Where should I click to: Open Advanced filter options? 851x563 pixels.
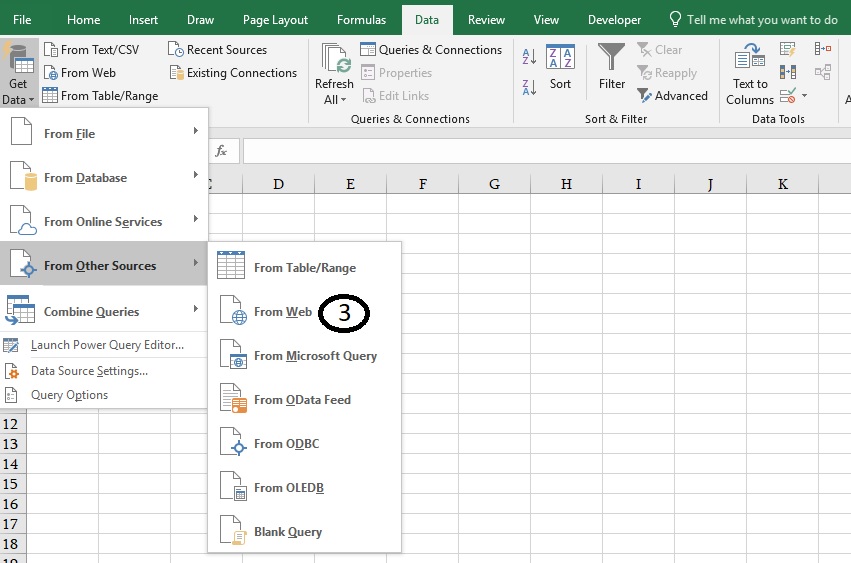(672, 96)
